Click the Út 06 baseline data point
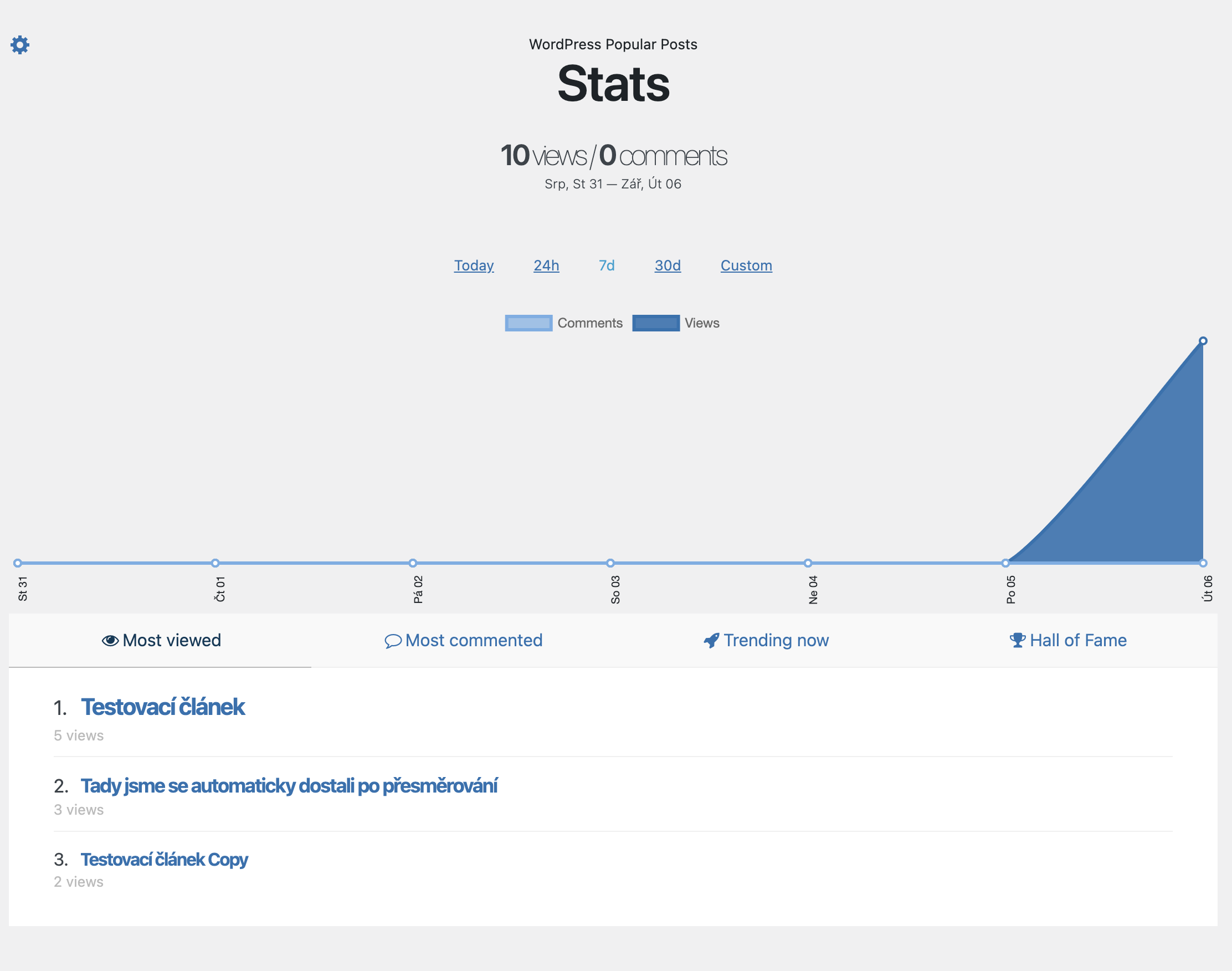The image size is (1232, 971). (1203, 564)
